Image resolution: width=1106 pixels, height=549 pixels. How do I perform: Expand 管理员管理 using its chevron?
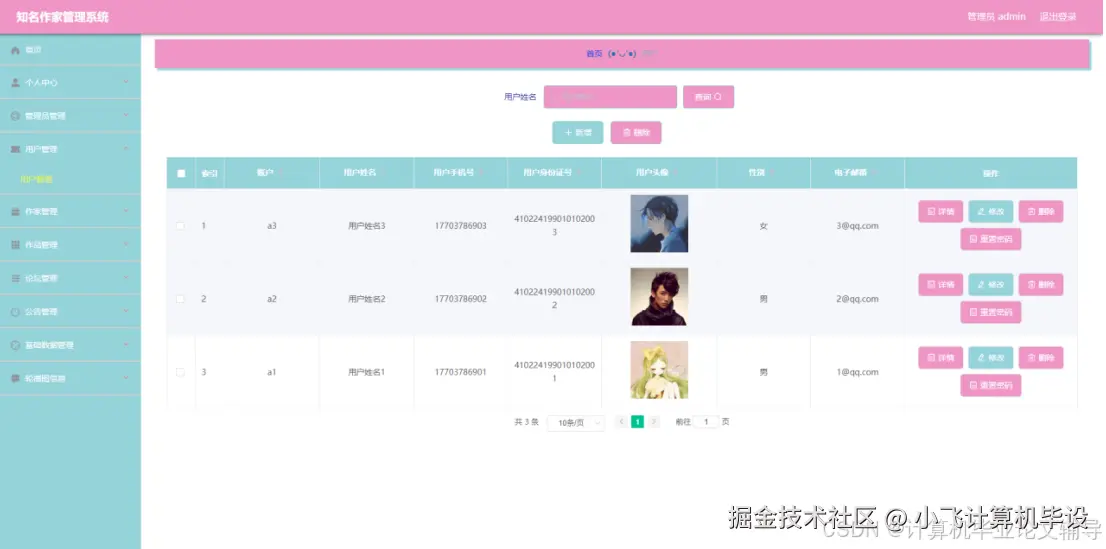[x=126, y=116]
